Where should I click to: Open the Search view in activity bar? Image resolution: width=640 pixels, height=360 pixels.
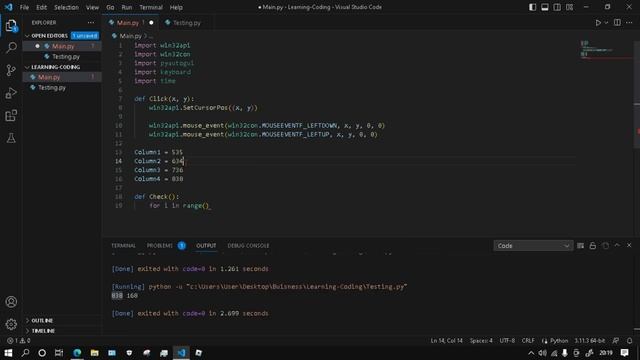click(x=11, y=48)
